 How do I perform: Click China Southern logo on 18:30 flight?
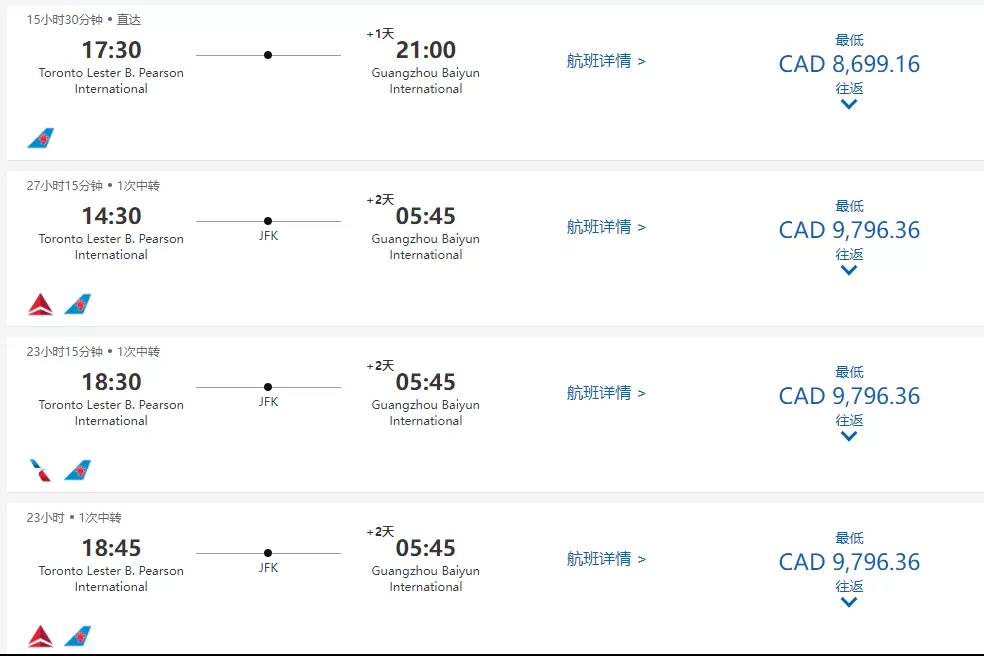78,470
